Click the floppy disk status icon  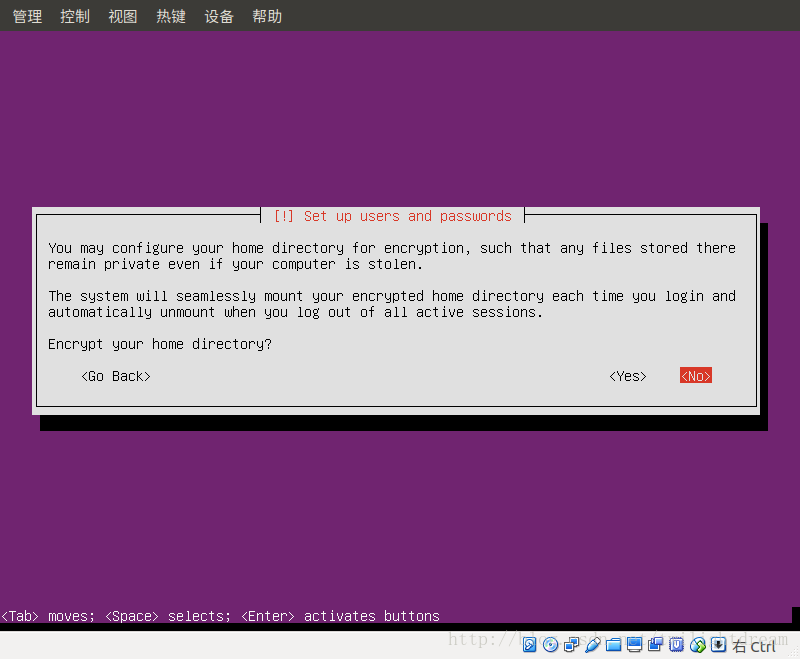572,644
